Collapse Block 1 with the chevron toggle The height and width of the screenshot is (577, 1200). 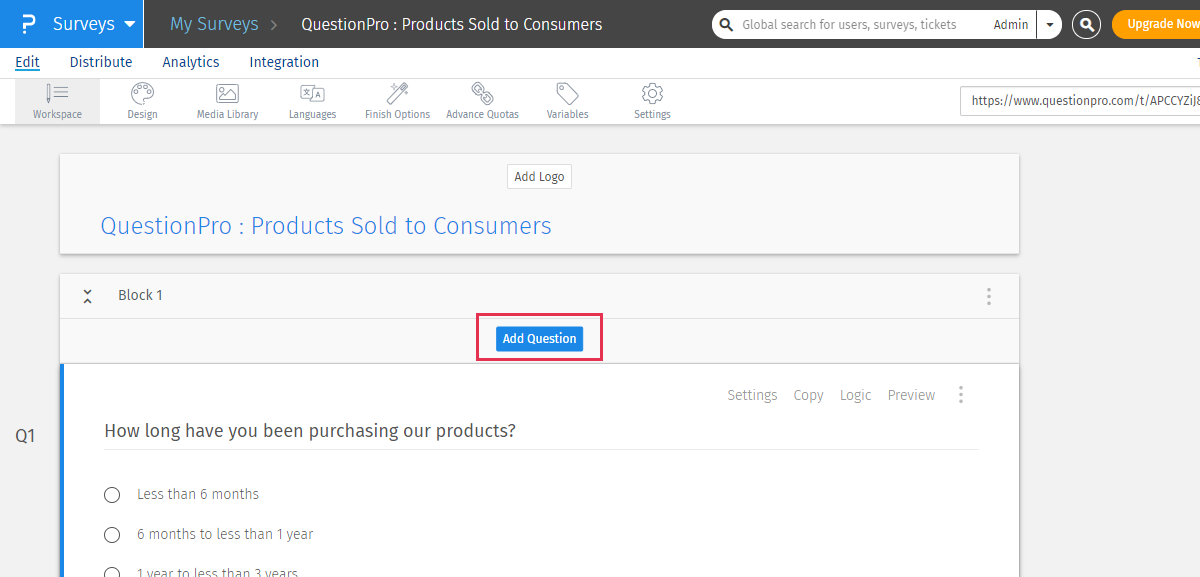point(88,296)
